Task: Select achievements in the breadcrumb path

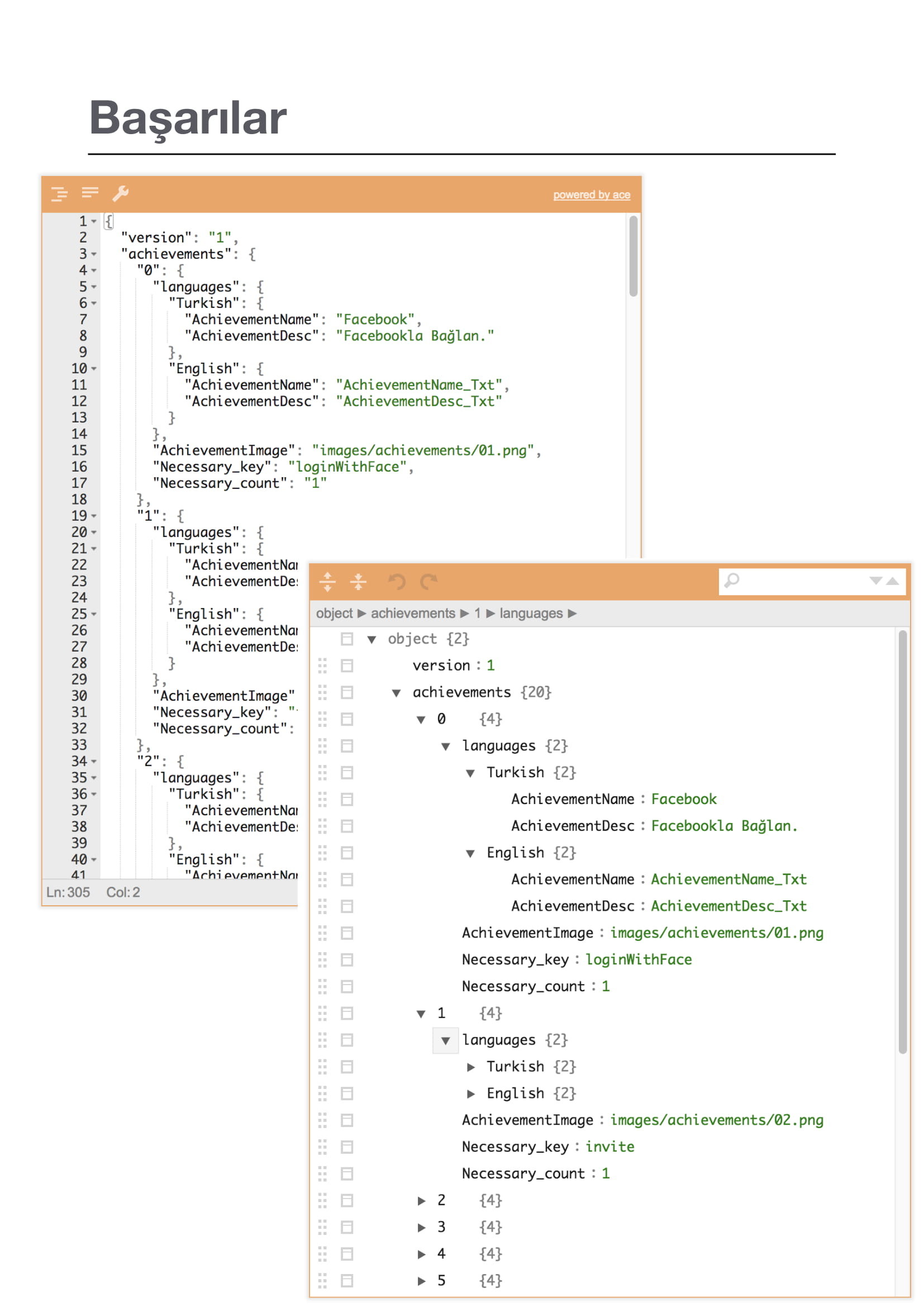Action: coord(413,613)
